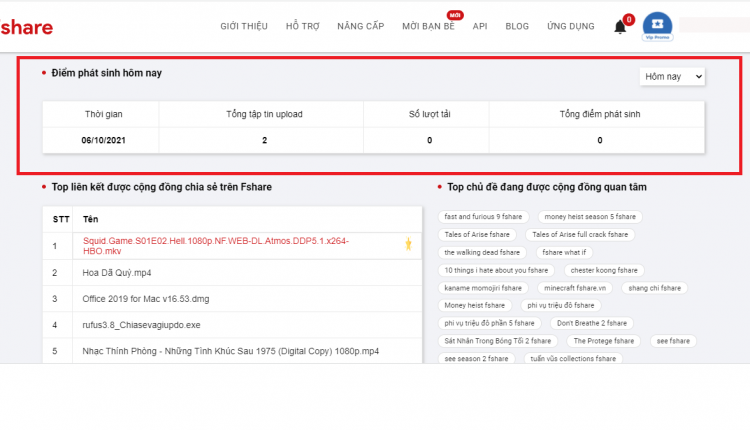The image size is (750, 430).
Task: Open MỜI BẠN BÈ from the navigation
Action: point(428,26)
